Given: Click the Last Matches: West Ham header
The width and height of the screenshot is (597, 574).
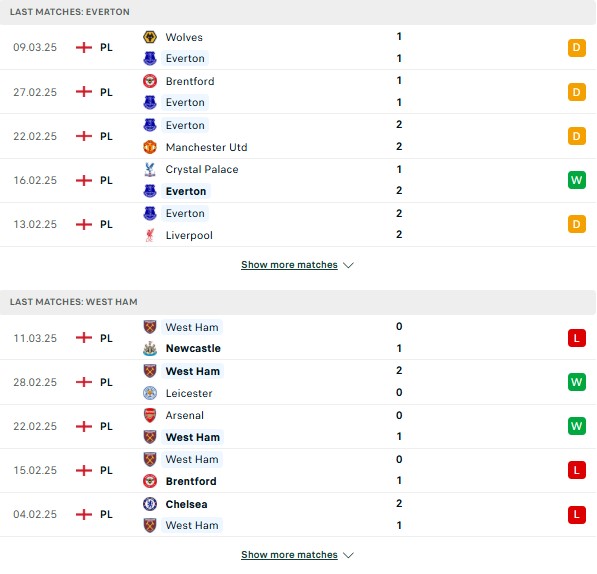Looking at the screenshot, I should pos(73,302).
